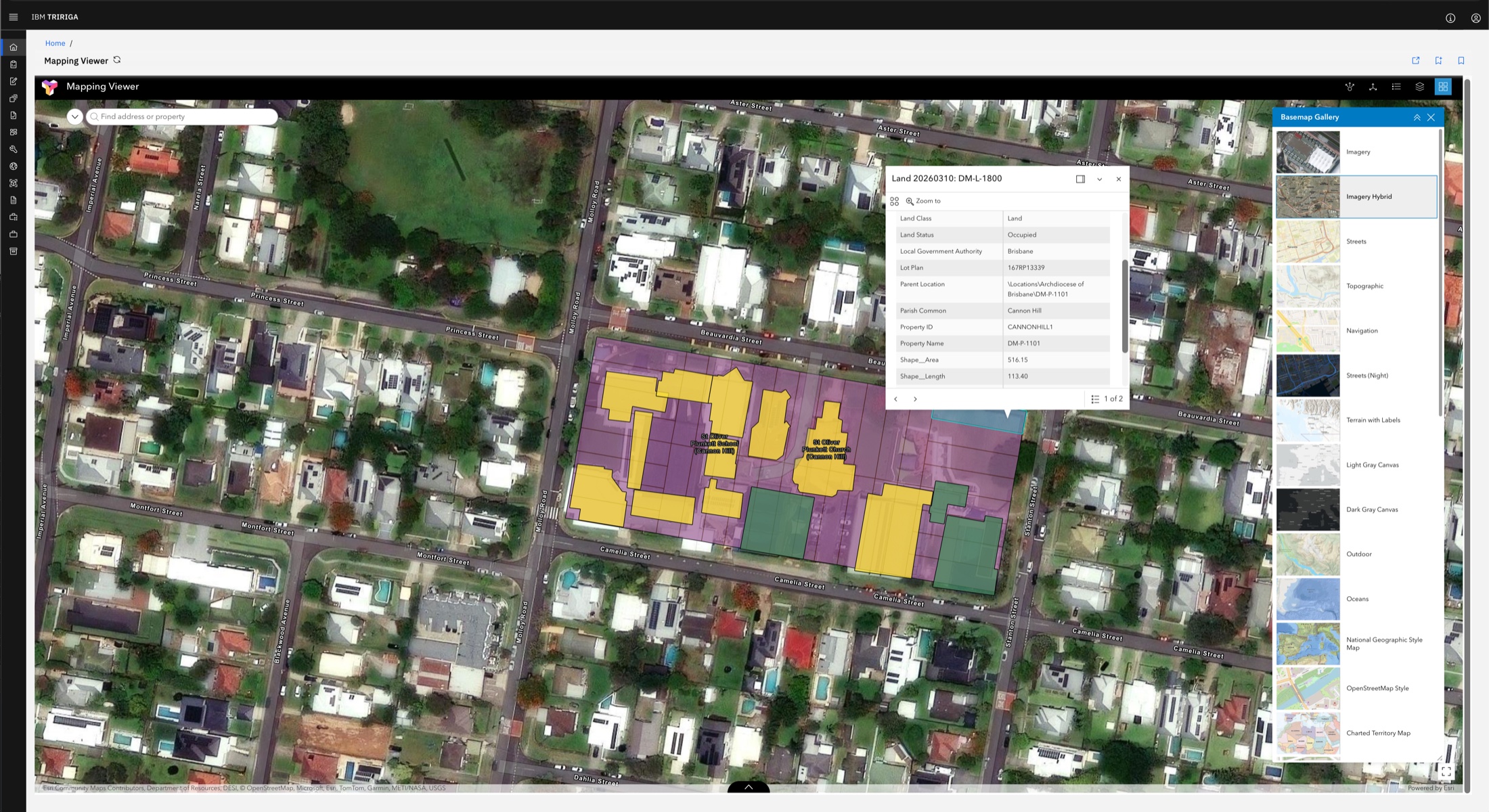Focus the Find address or property field
The width and height of the screenshot is (1489, 812).
coord(181,116)
